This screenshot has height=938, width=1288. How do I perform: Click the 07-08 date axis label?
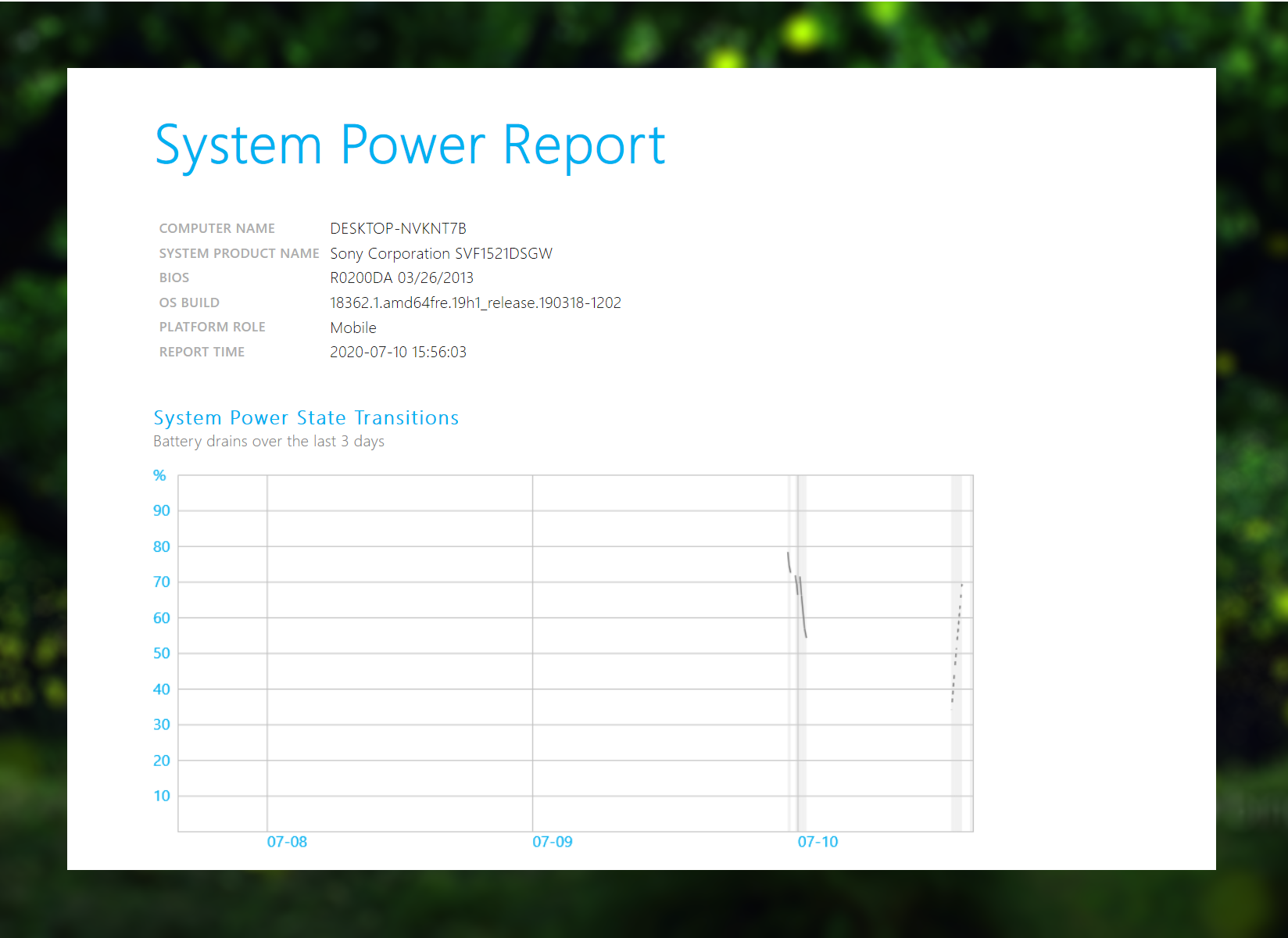tap(287, 842)
